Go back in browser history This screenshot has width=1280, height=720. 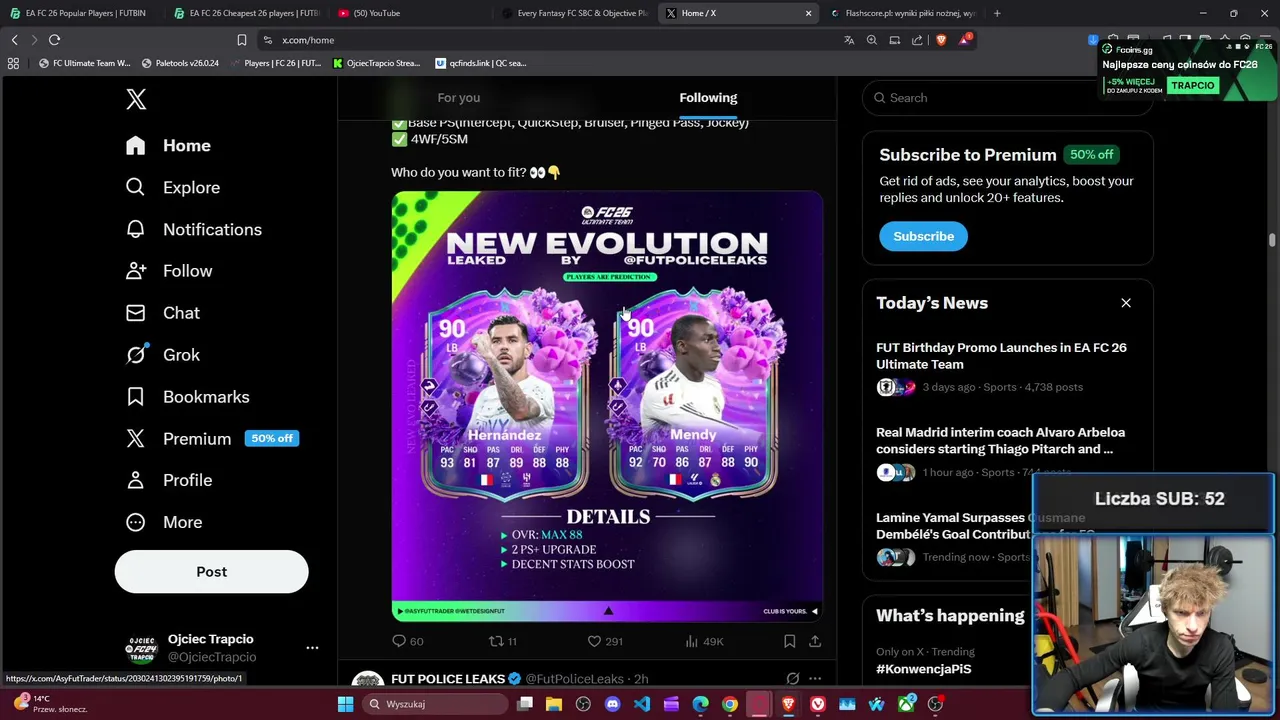click(14, 40)
